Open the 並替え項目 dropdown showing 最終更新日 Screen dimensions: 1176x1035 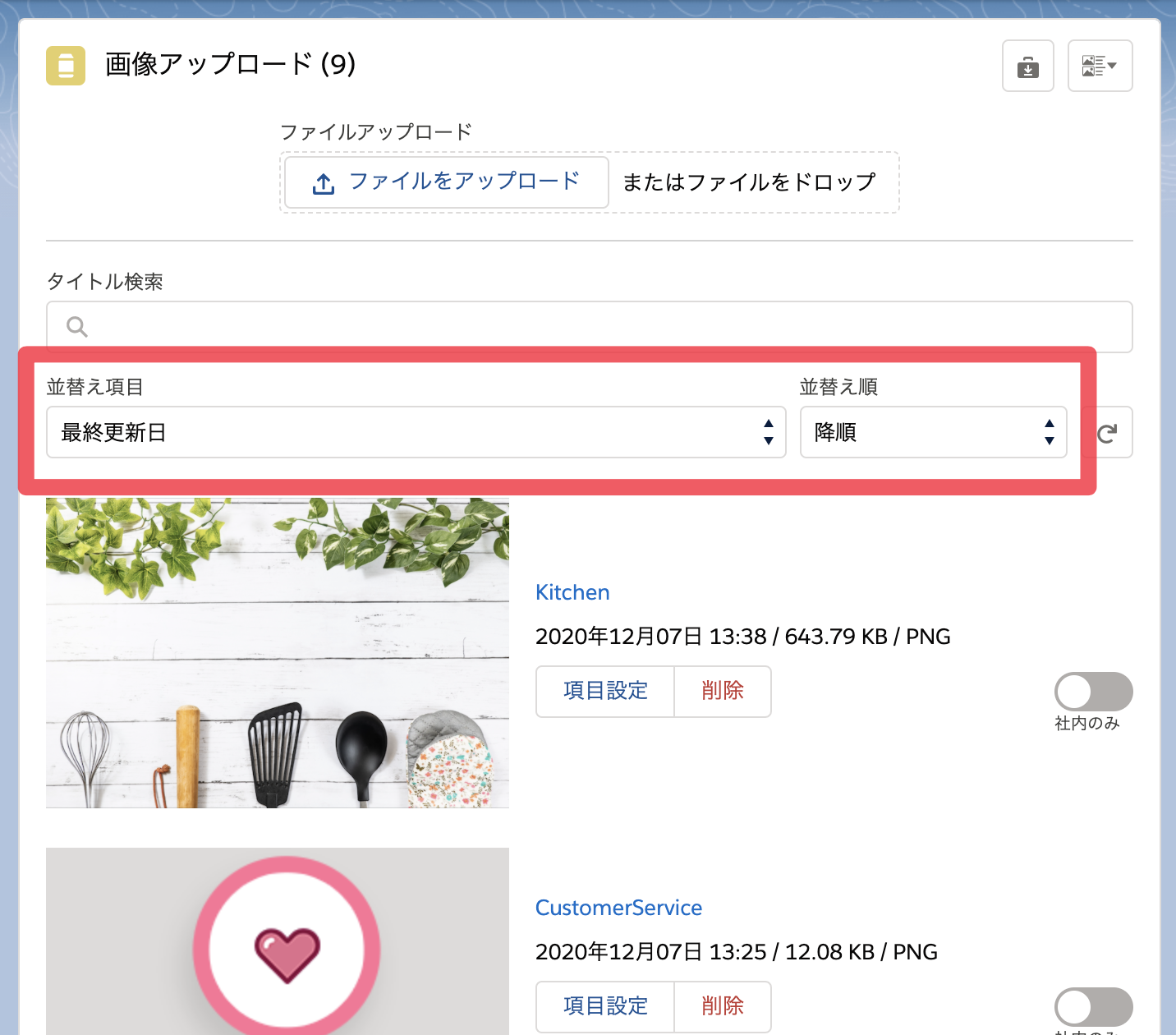(x=416, y=432)
